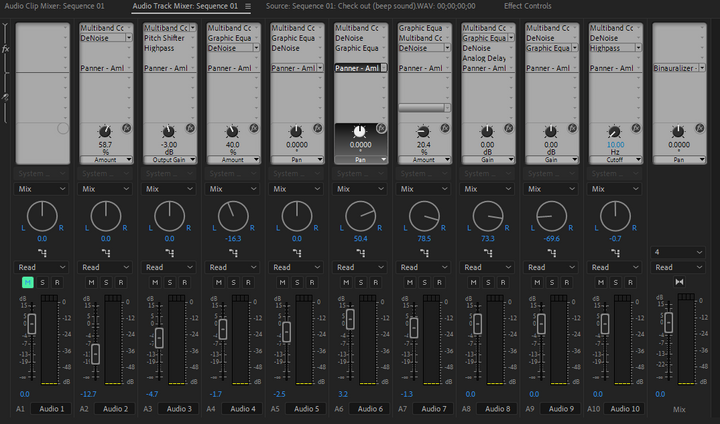Viewport: 720px width, 424px height.
Task: Toggle the fx bypass icon on Audio 4
Action: (254, 128)
